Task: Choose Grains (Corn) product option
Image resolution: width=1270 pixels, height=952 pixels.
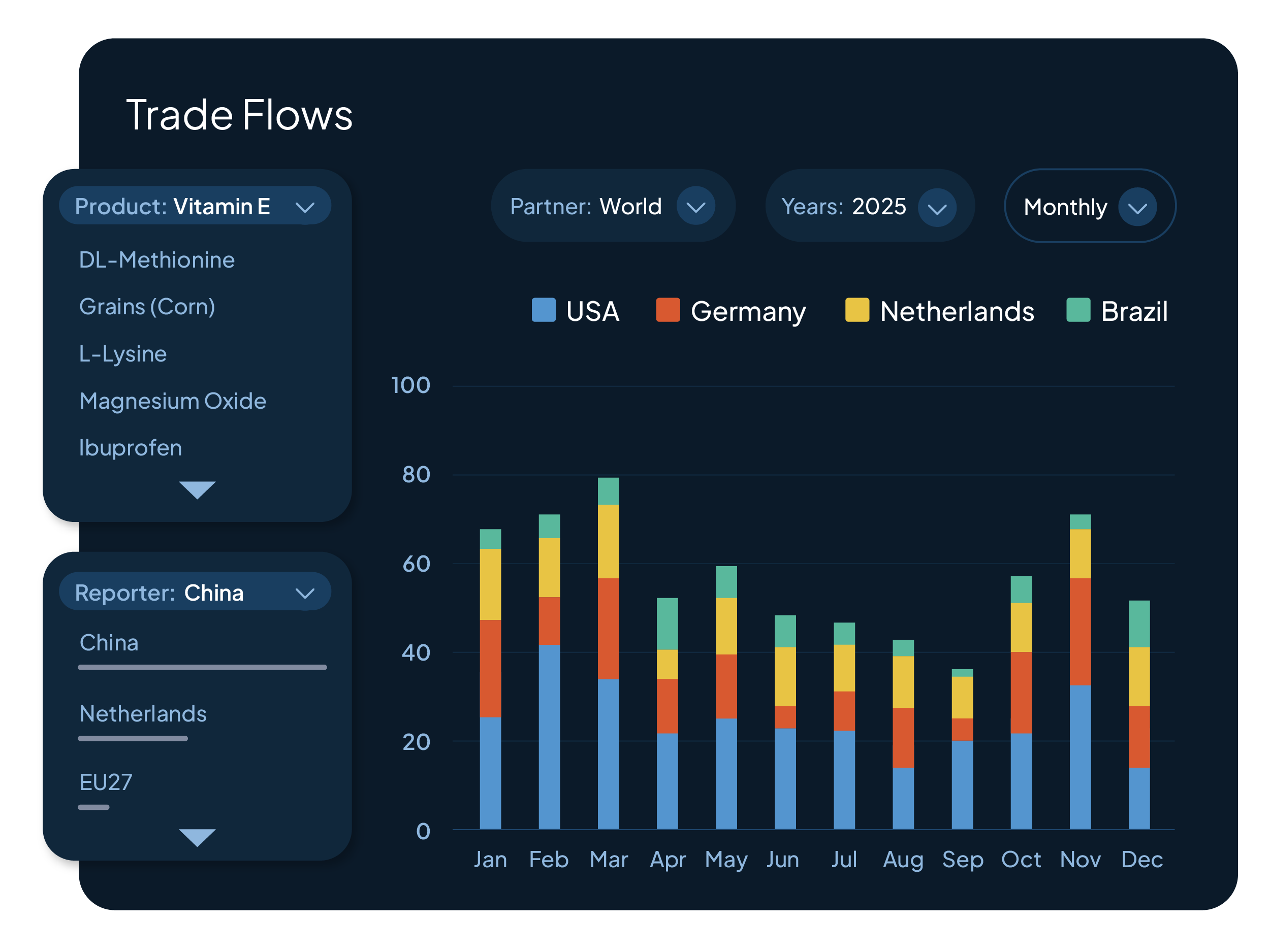Action: [x=147, y=307]
